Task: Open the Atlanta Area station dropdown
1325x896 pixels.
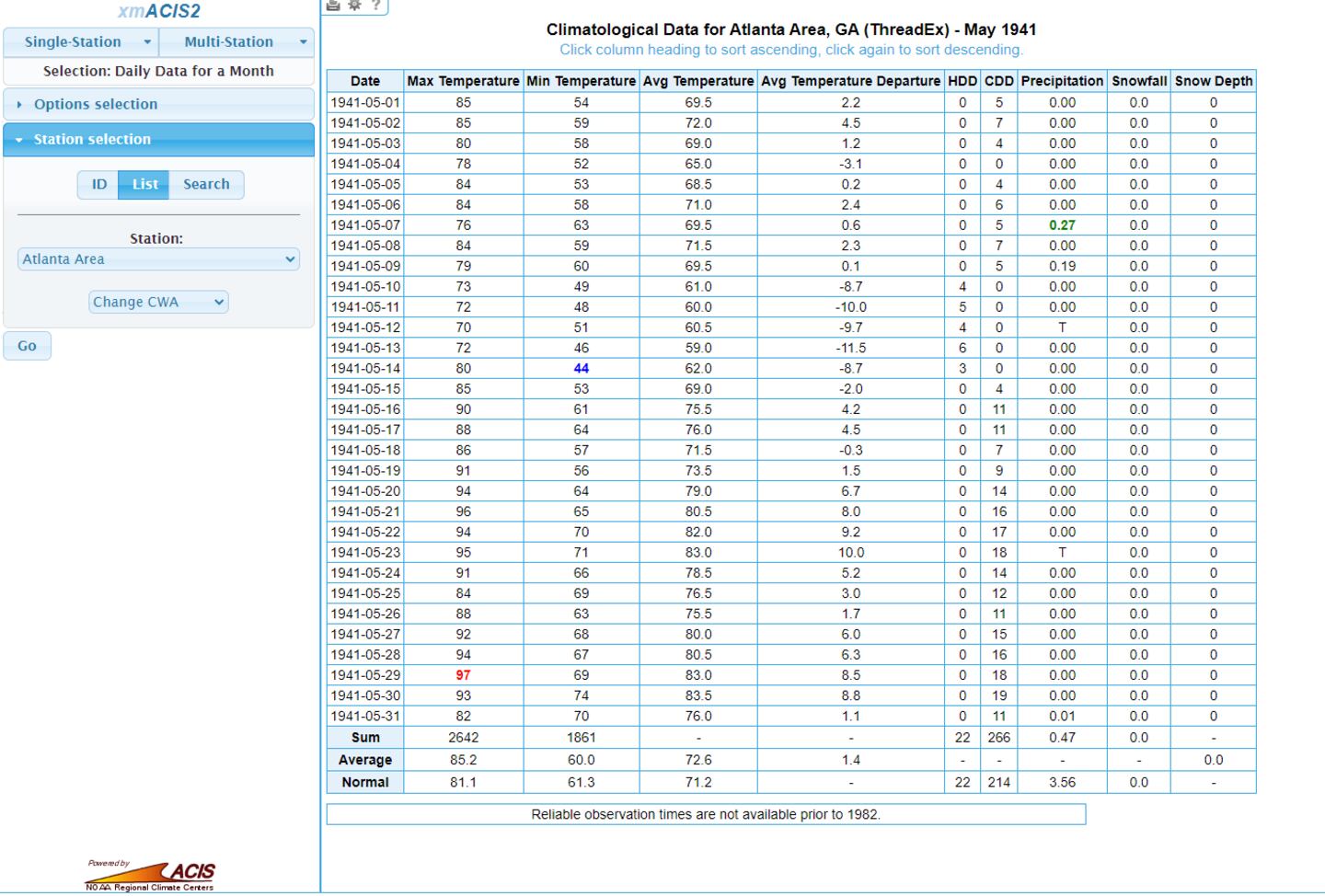Action: pyautogui.click(x=158, y=259)
